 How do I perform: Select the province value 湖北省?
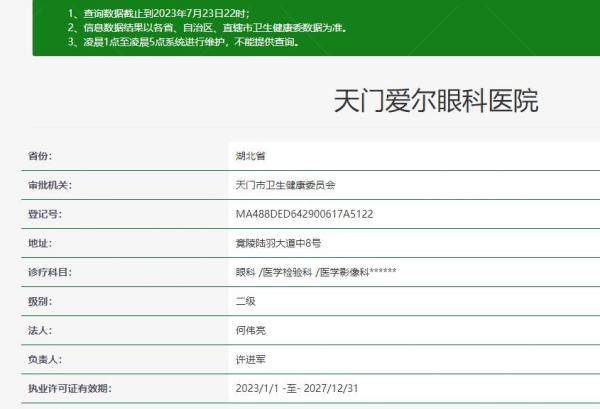pyautogui.click(x=250, y=156)
